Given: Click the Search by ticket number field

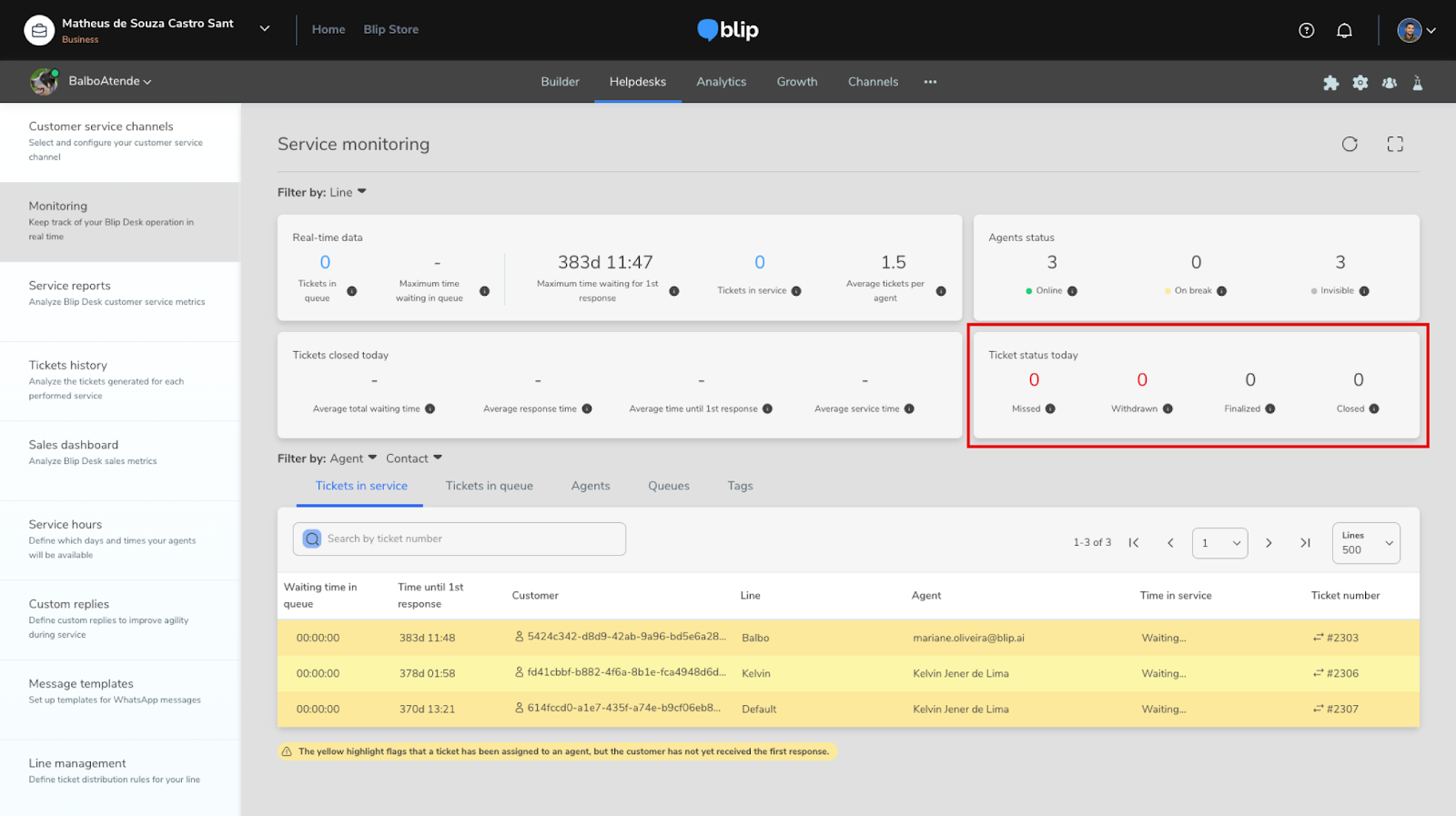Looking at the screenshot, I should 460,539.
